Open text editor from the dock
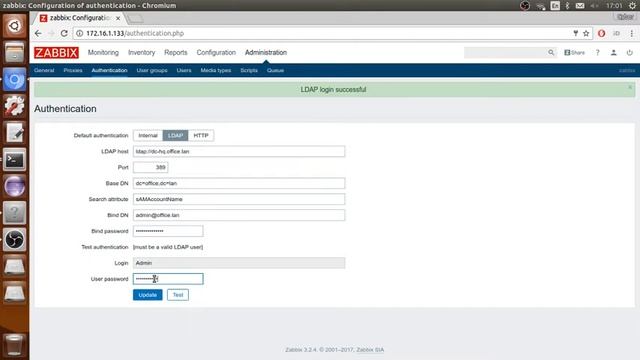The height and width of the screenshot is (360, 640). click(14, 133)
